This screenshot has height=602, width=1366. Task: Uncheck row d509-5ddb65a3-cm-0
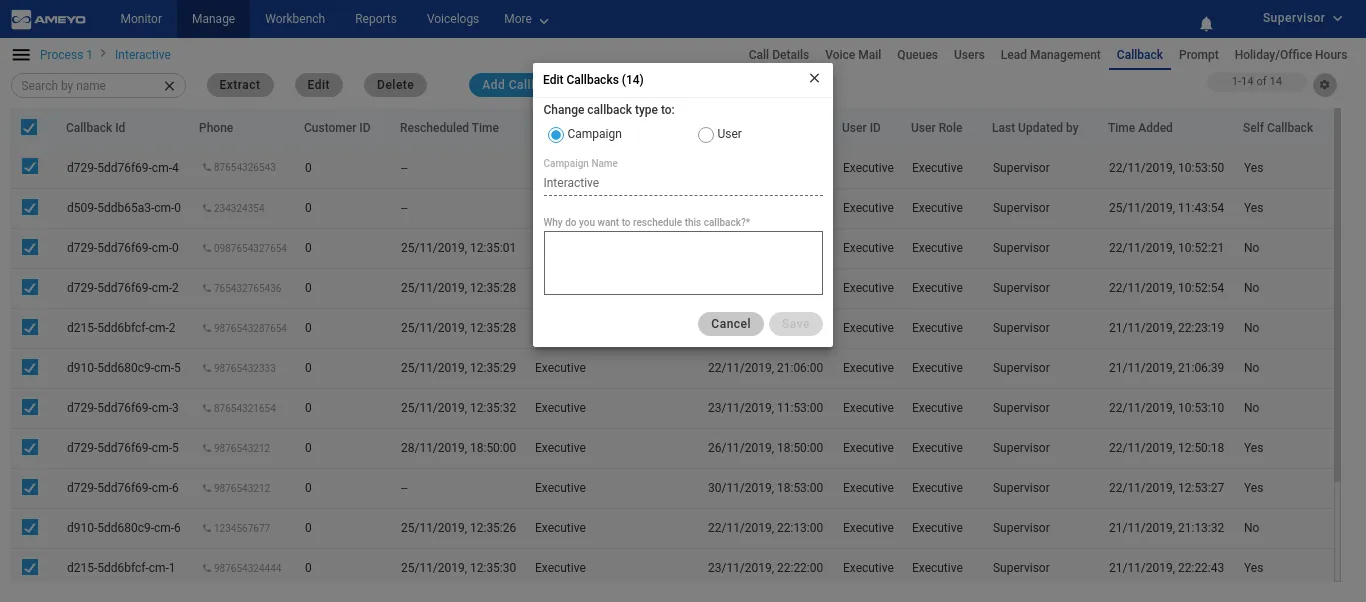[29, 207]
